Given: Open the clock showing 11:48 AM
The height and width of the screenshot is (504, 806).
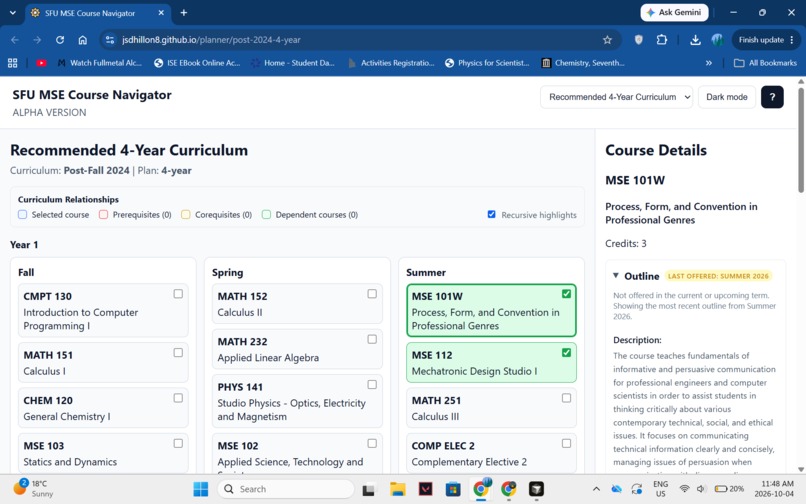Looking at the screenshot, I should point(774,489).
